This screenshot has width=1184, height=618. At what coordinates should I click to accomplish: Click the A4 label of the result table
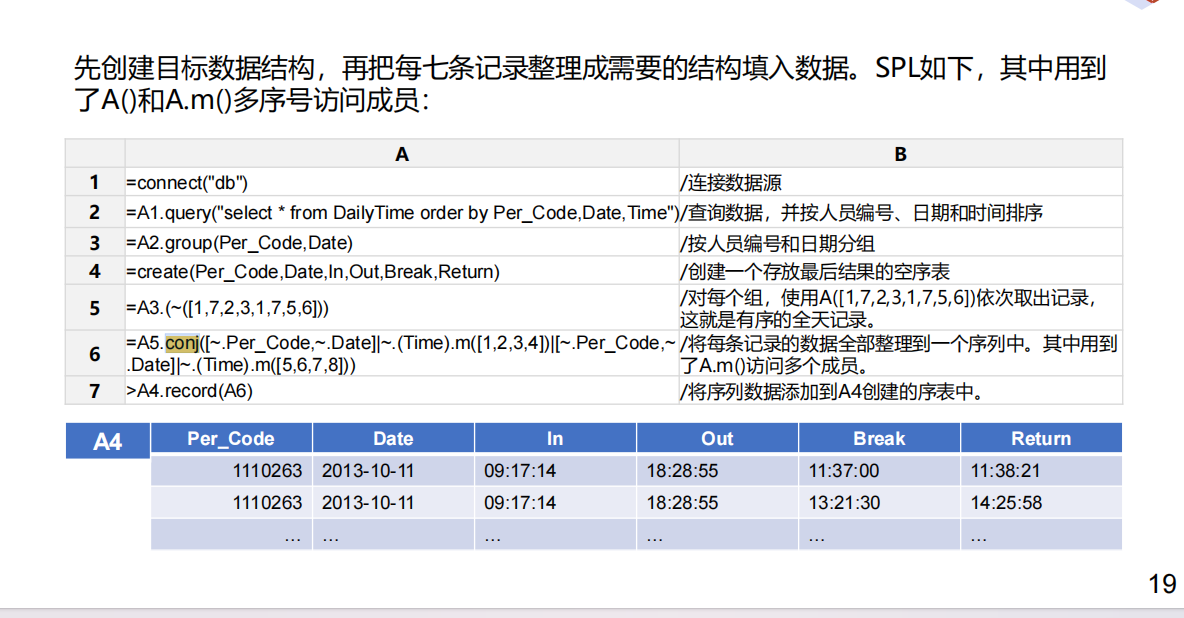[x=107, y=441]
